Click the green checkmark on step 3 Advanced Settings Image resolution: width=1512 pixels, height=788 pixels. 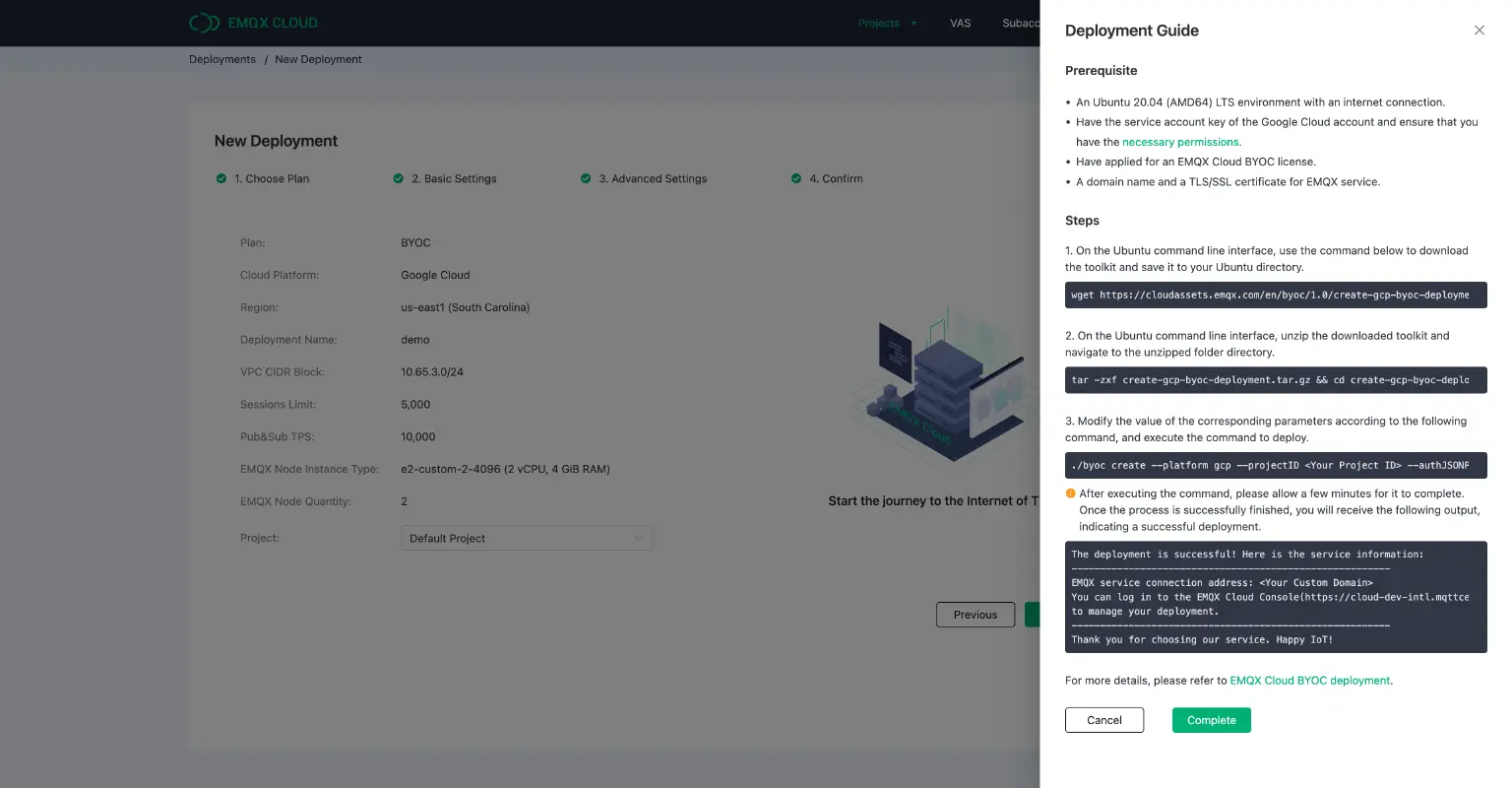click(587, 178)
